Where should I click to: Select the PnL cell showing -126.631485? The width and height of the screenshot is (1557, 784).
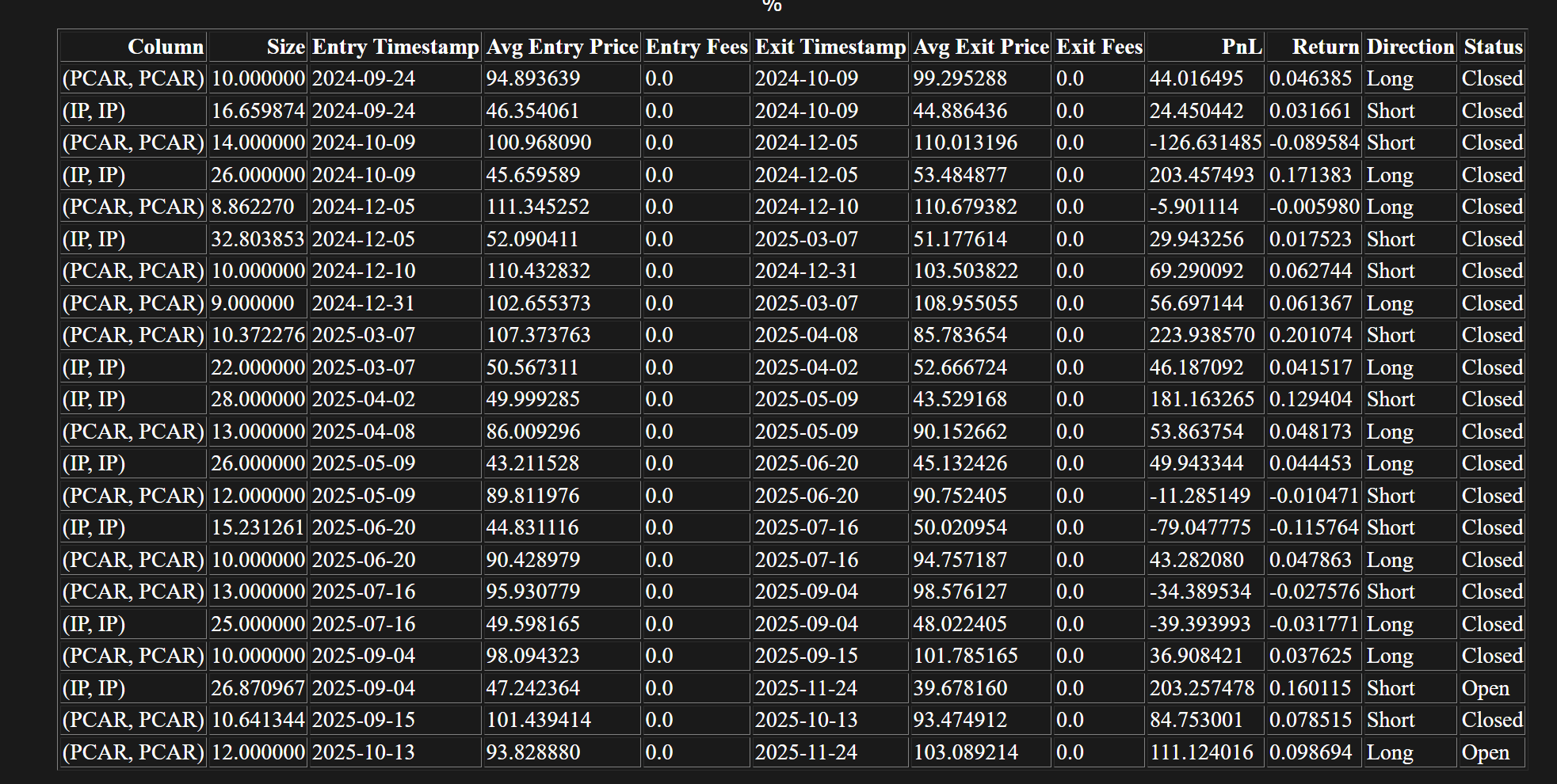click(x=1205, y=143)
